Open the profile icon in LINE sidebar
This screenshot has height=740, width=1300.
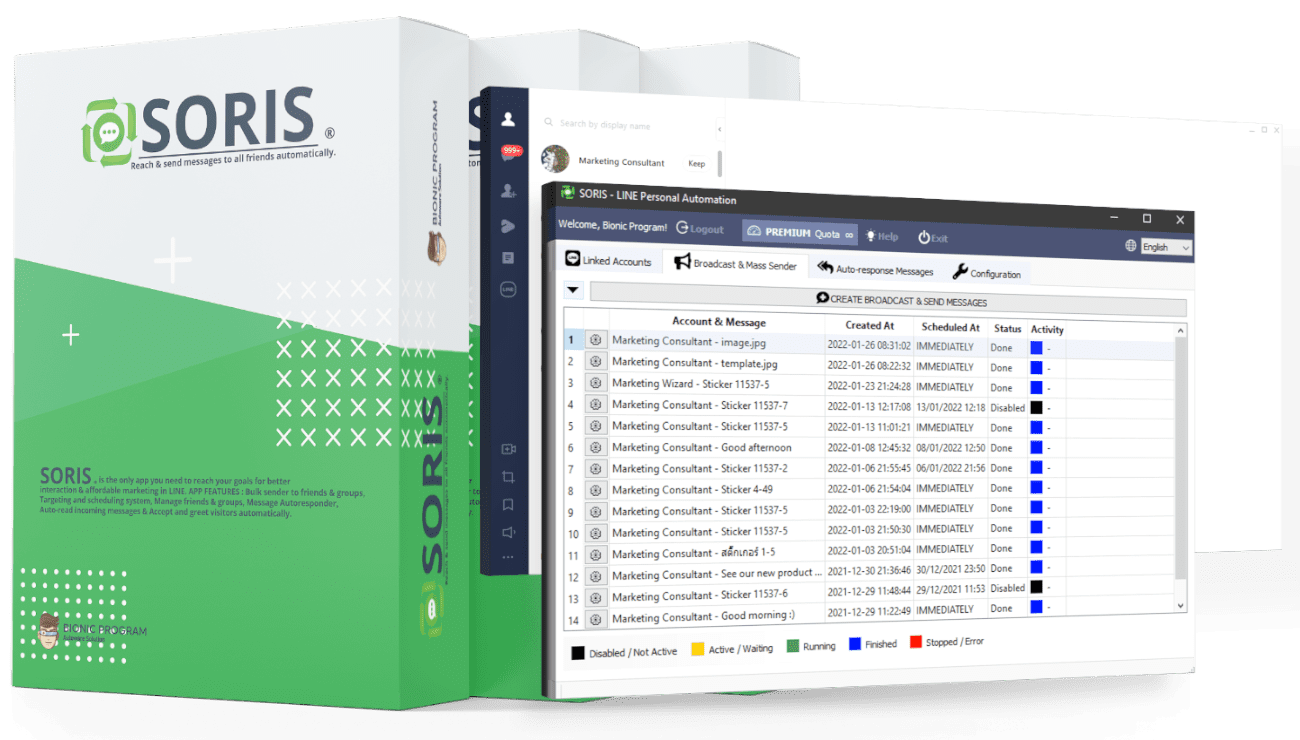[508, 120]
